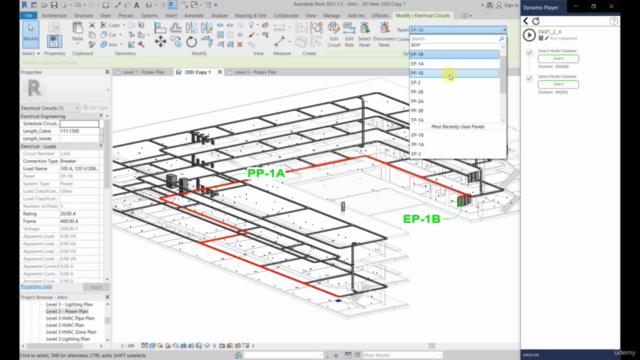Select the Offset tool in Modify panel

[176, 27]
